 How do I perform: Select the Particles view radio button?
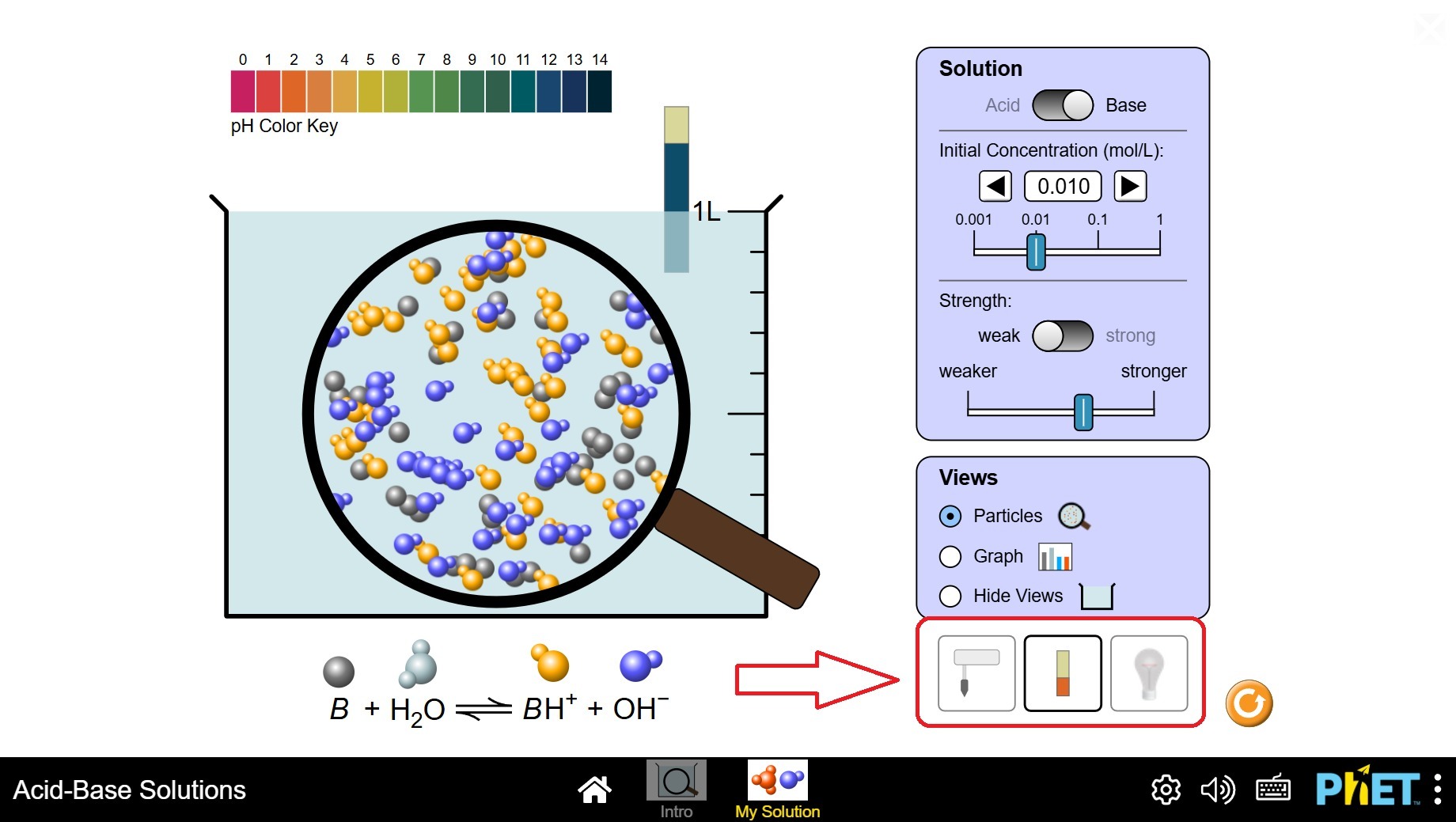coord(950,517)
